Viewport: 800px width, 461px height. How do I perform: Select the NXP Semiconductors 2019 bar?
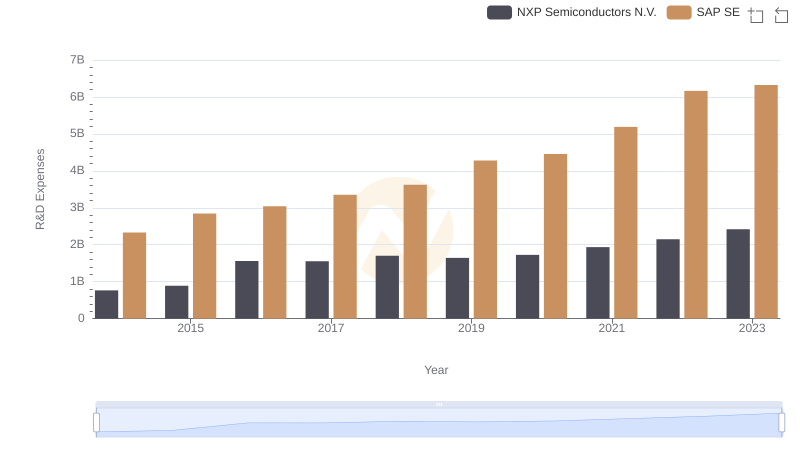pyautogui.click(x=457, y=288)
